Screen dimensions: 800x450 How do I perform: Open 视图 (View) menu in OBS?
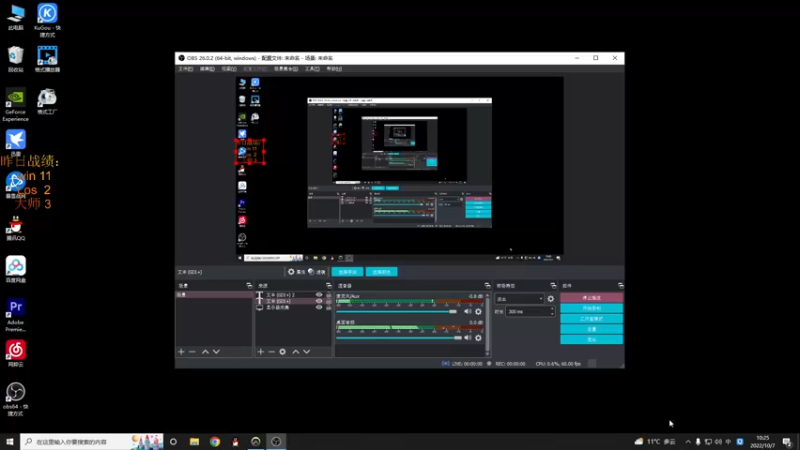click(x=229, y=69)
